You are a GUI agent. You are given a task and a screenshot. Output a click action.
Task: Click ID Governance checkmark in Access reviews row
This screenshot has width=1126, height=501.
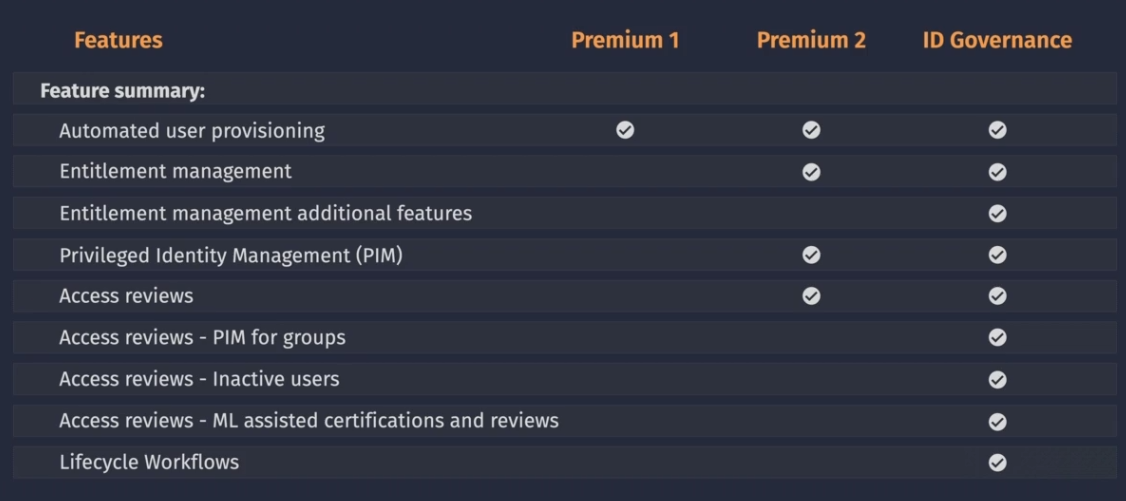click(997, 296)
